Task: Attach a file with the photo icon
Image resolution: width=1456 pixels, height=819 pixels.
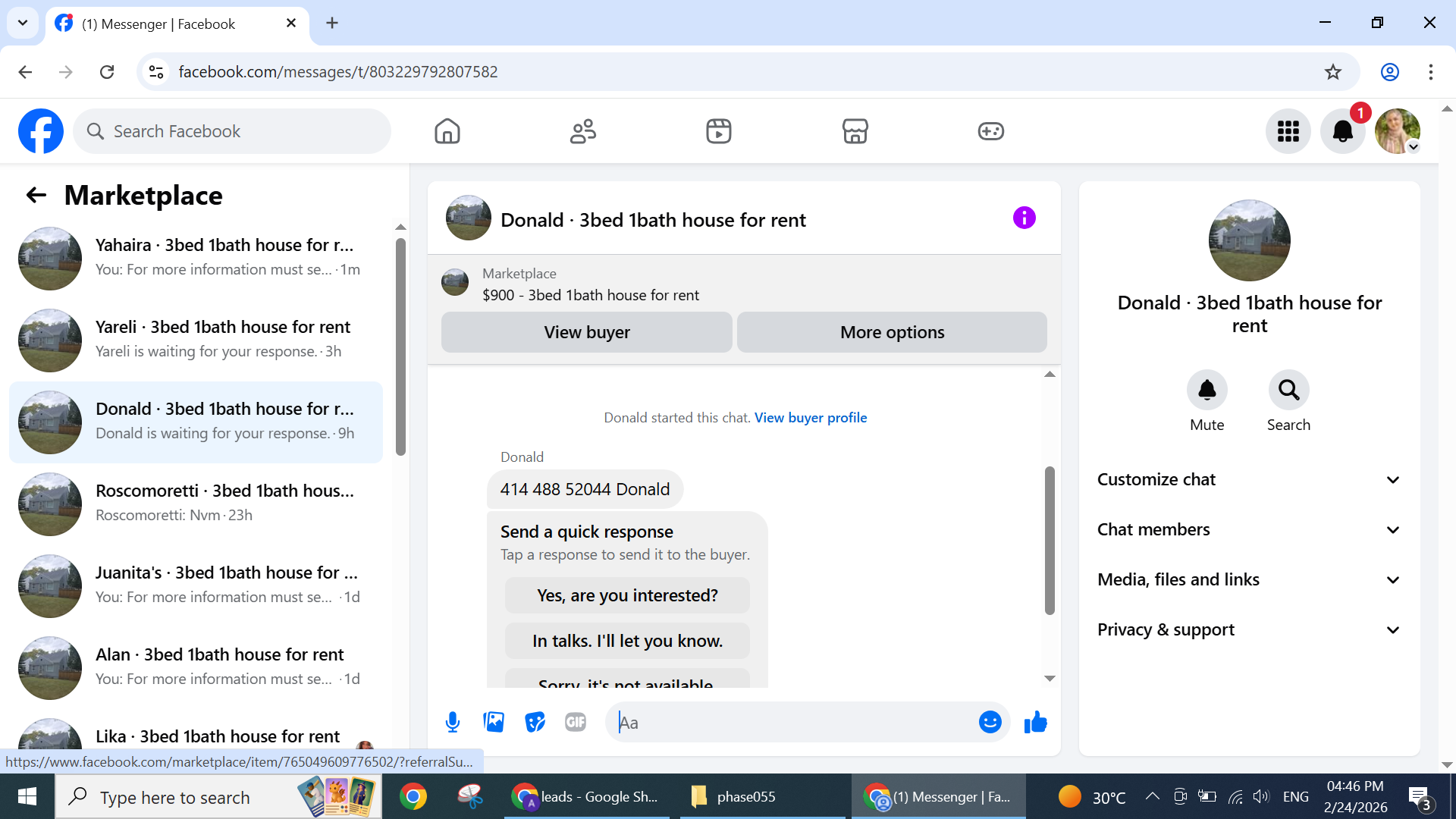Action: [x=494, y=722]
